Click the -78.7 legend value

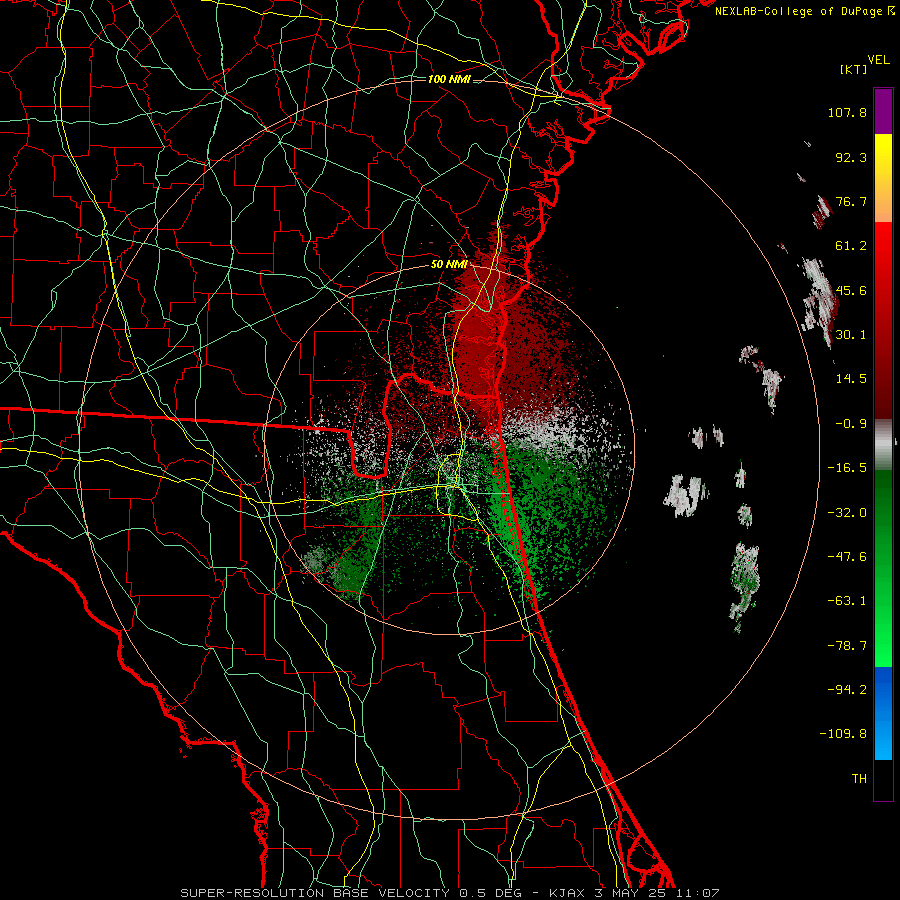click(847, 646)
